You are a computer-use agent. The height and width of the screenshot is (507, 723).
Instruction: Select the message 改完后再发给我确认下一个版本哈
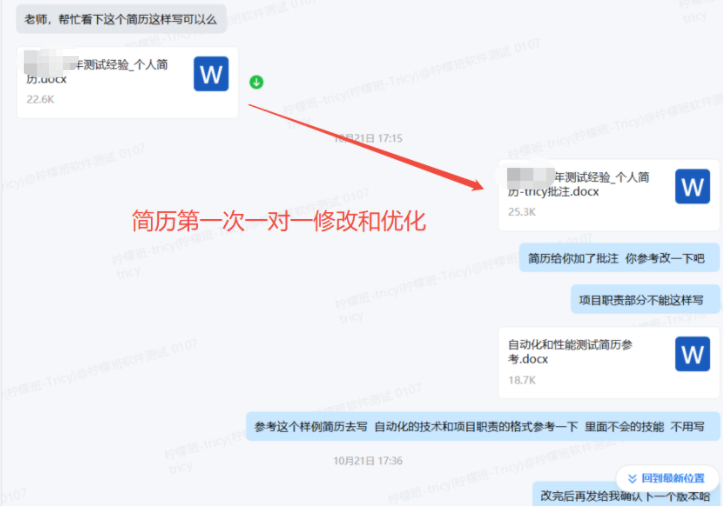625,495
